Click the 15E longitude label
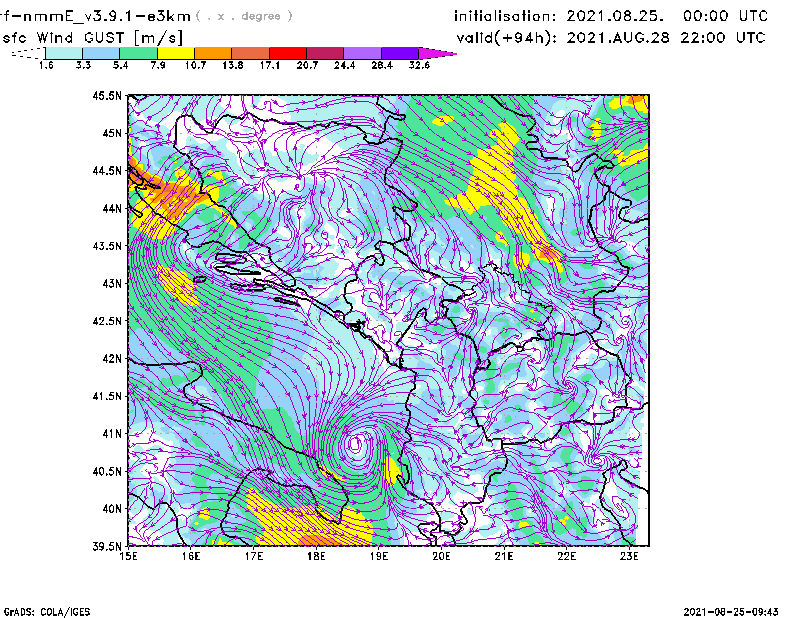The height and width of the screenshot is (618, 800). click(128, 556)
